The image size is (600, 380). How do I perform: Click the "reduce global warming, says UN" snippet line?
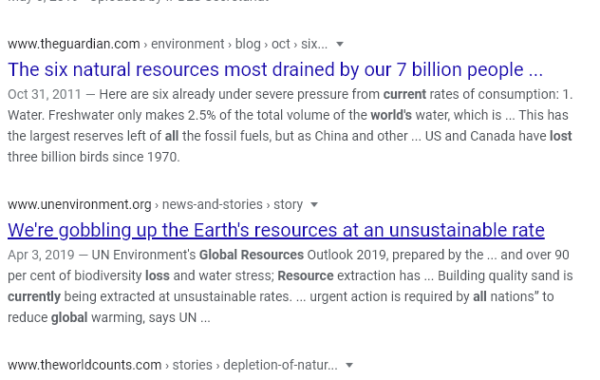(109, 318)
